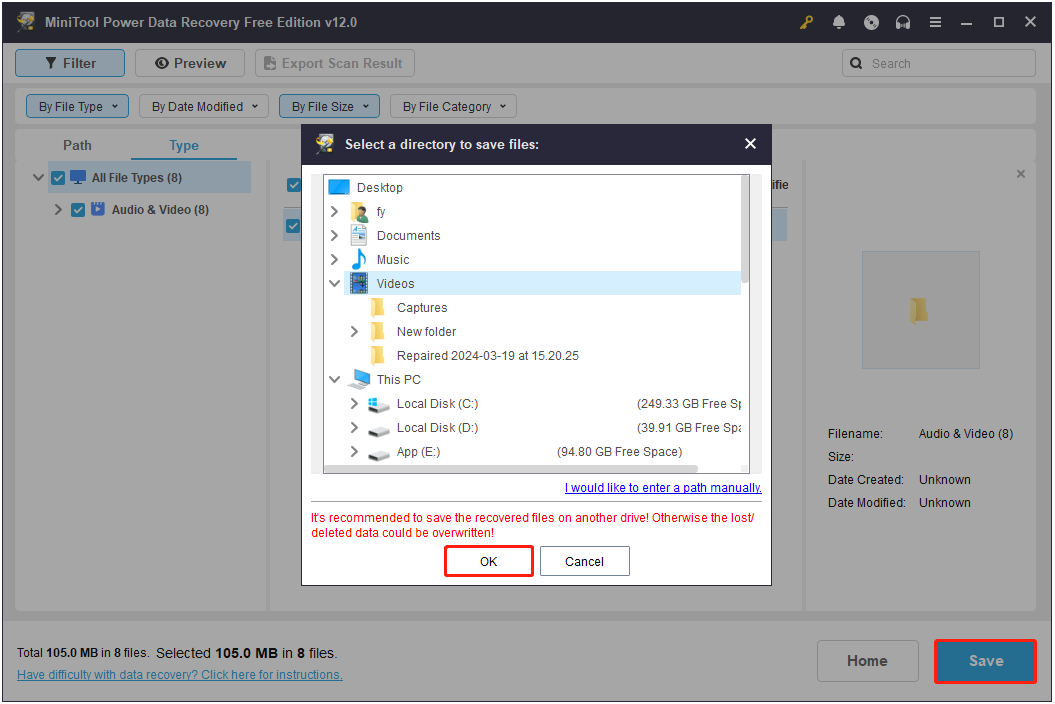
Task: Click the folder preview thumbnail
Action: coord(920,310)
